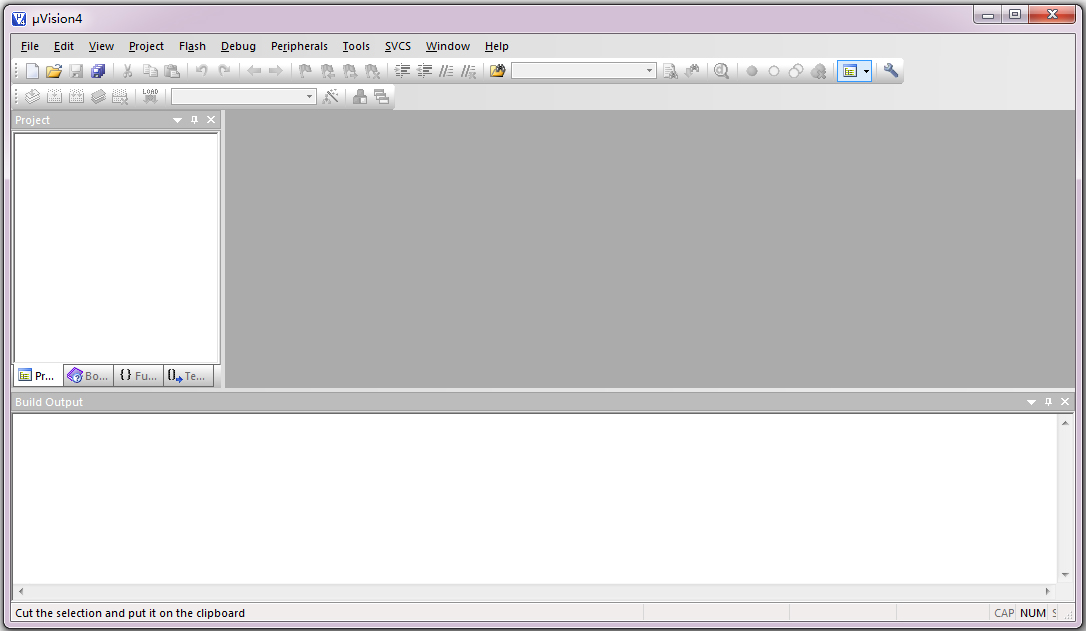1086x631 pixels.
Task: Open the SVCS menu
Action: (398, 46)
